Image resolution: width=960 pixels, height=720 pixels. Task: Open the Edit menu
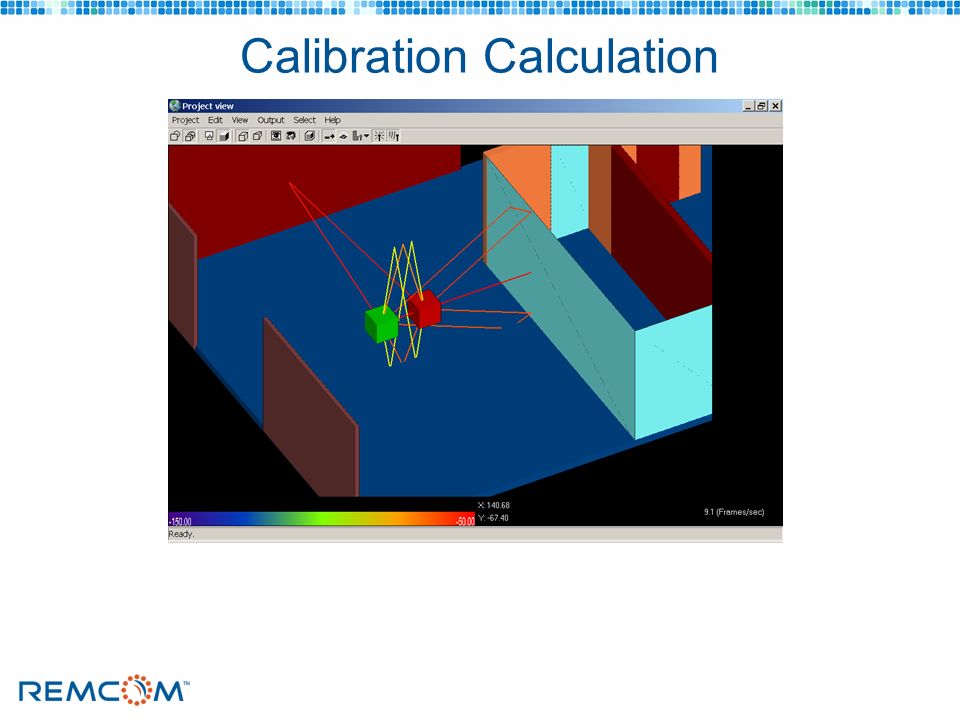(215, 120)
